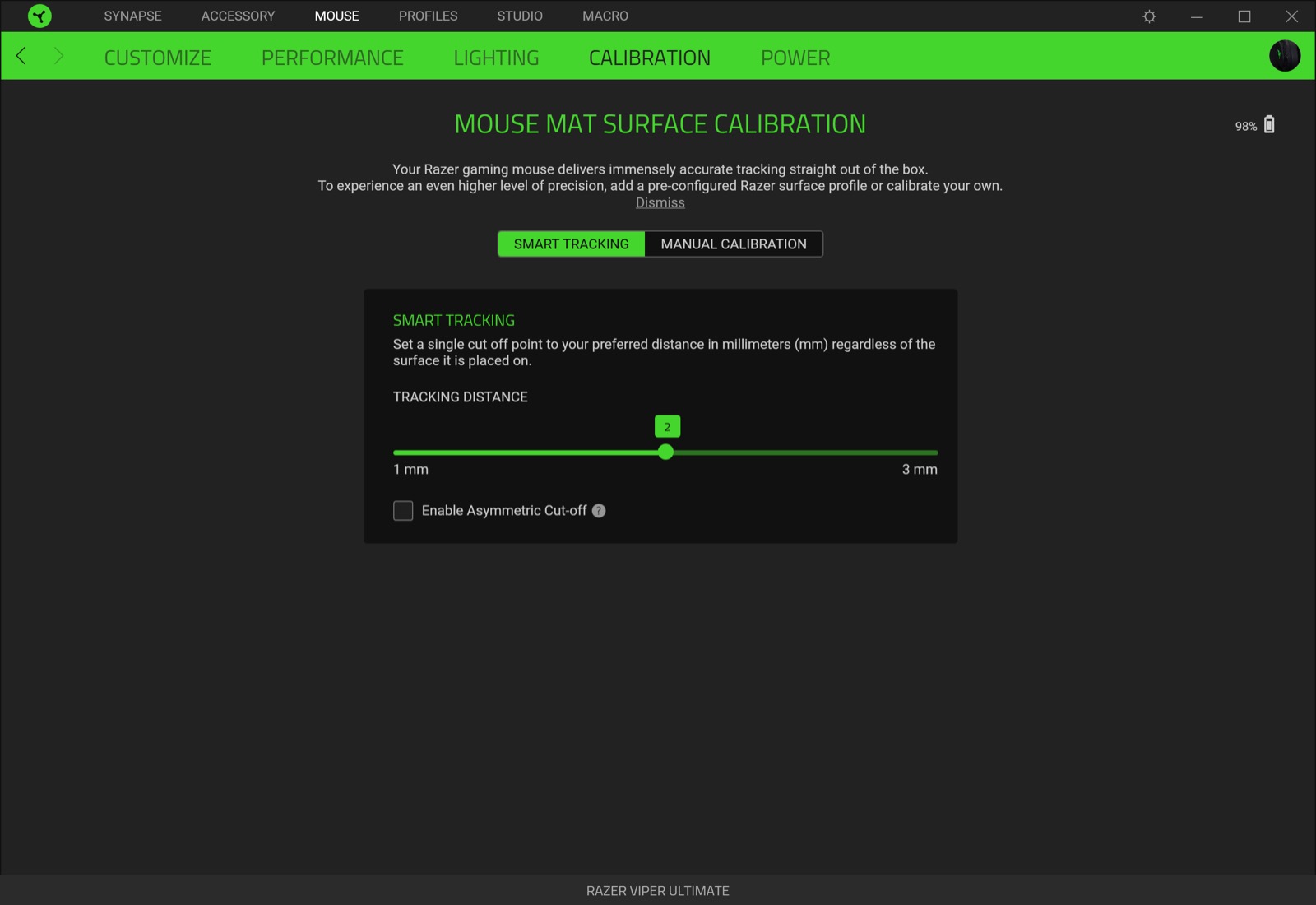Click the Razer logo icon

click(x=39, y=16)
